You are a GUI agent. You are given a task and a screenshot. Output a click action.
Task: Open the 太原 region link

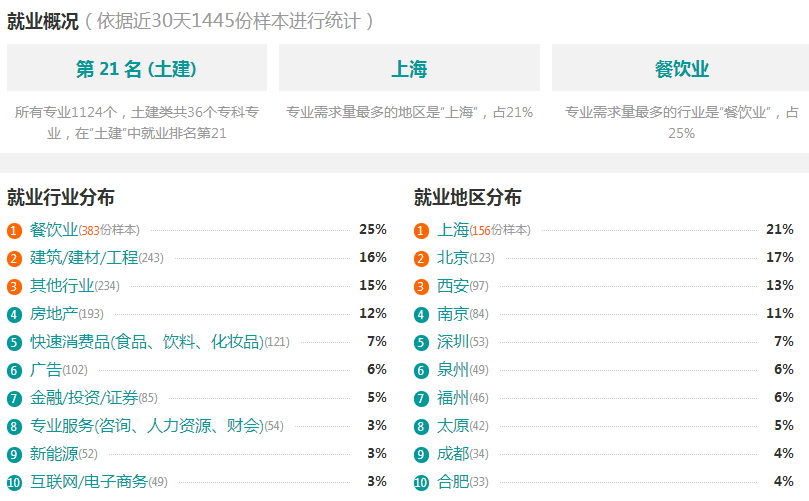[x=453, y=425]
